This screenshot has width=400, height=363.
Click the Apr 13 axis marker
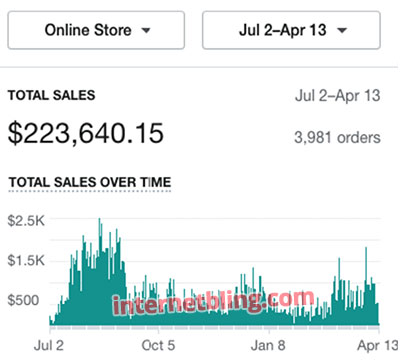[x=377, y=345]
